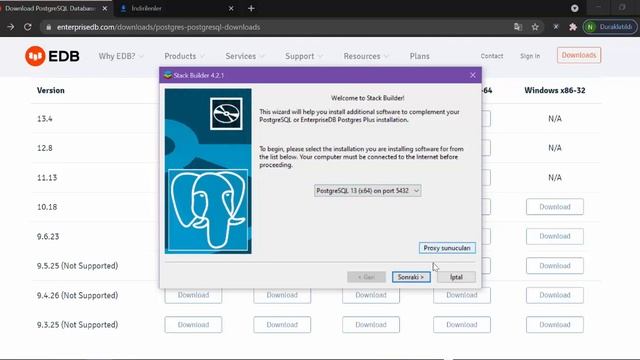Download 10.18 for Windows x86-32

(555, 207)
